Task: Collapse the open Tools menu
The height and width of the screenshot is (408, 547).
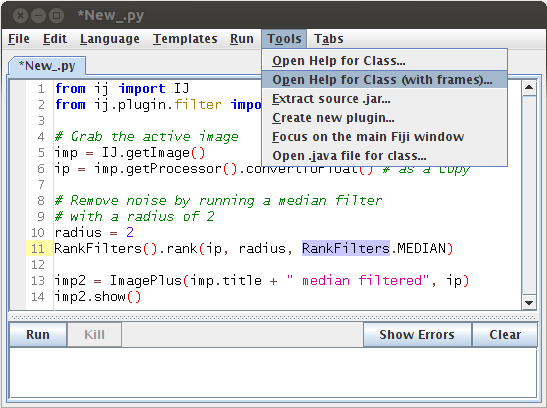Action: coord(284,39)
